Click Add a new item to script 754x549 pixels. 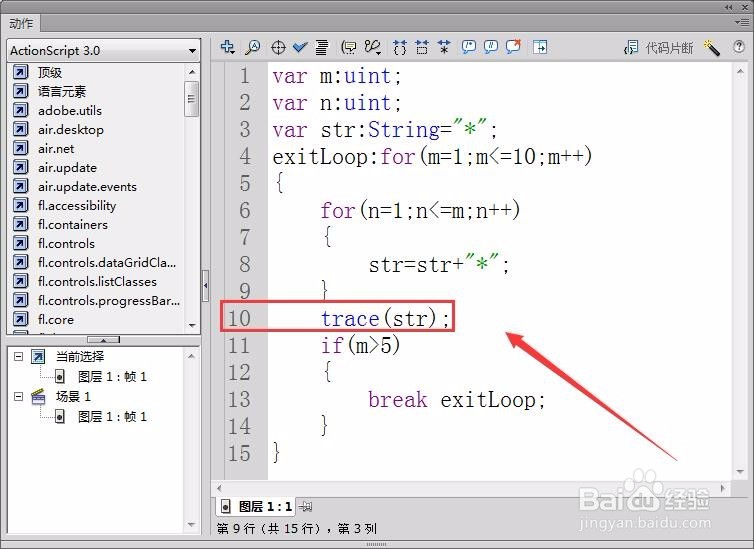[227, 47]
